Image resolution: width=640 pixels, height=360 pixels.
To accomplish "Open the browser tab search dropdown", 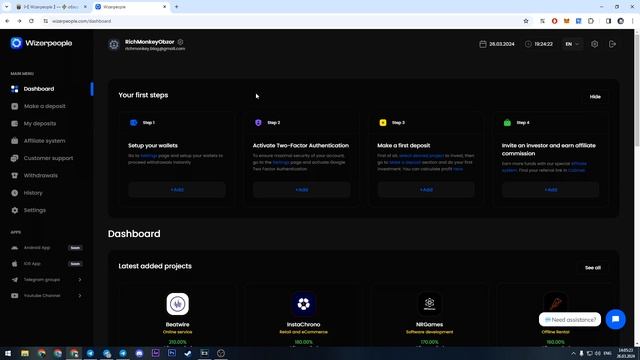I will pos(7,7).
